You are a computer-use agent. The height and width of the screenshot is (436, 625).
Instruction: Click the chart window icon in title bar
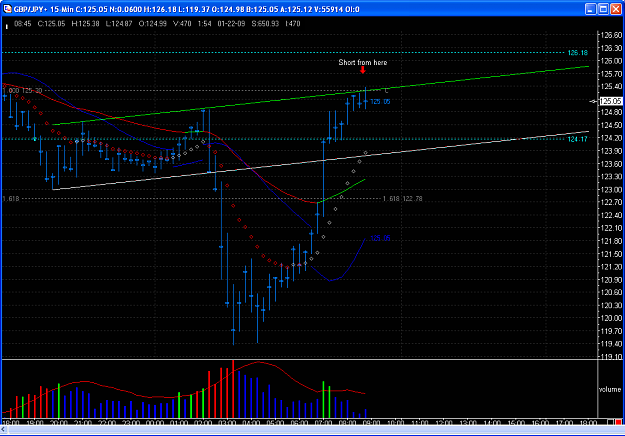[x=7, y=9]
